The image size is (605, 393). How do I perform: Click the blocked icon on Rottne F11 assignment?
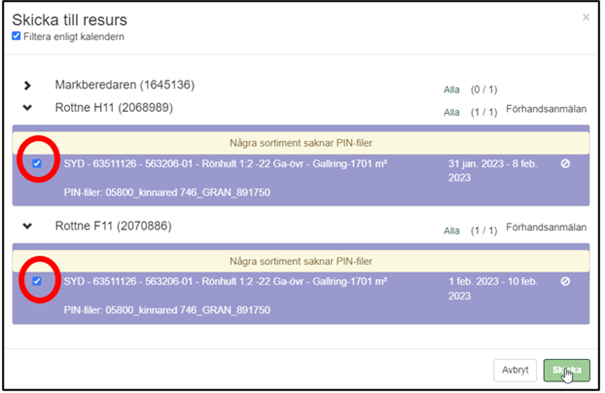565,282
